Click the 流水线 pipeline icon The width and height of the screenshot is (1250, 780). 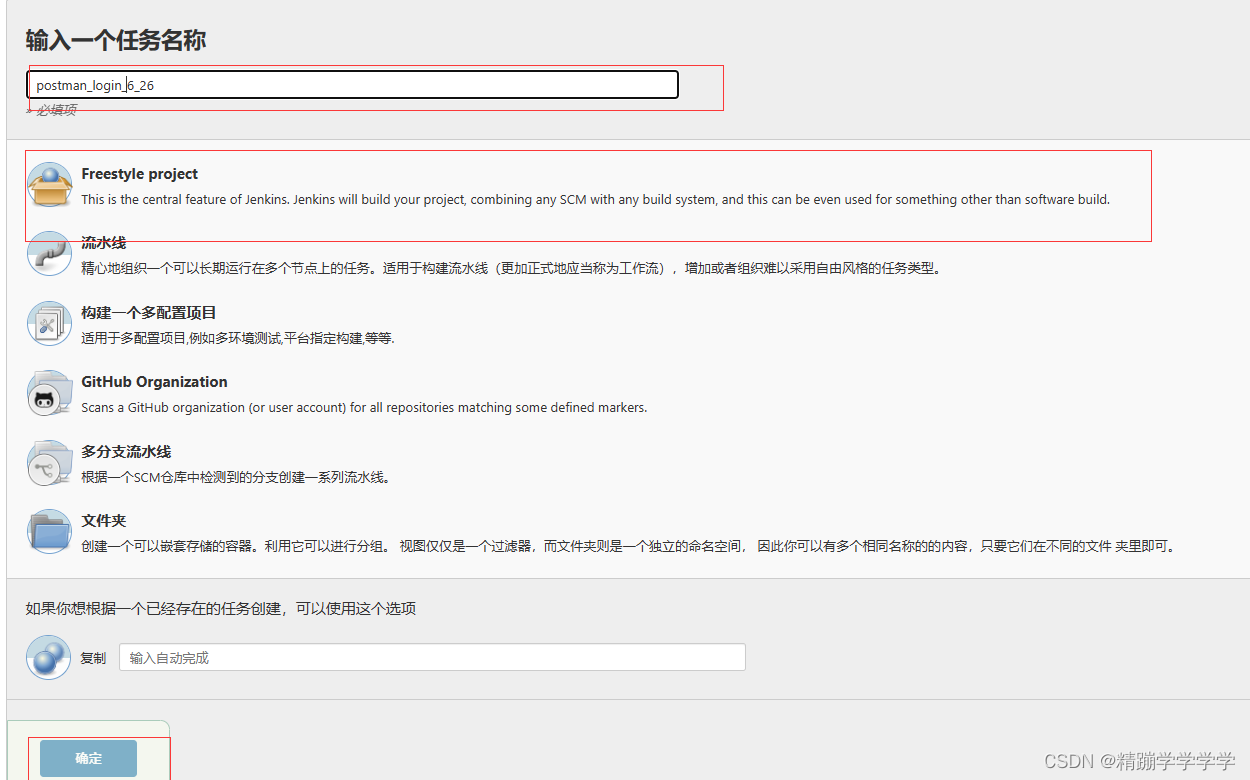49,254
